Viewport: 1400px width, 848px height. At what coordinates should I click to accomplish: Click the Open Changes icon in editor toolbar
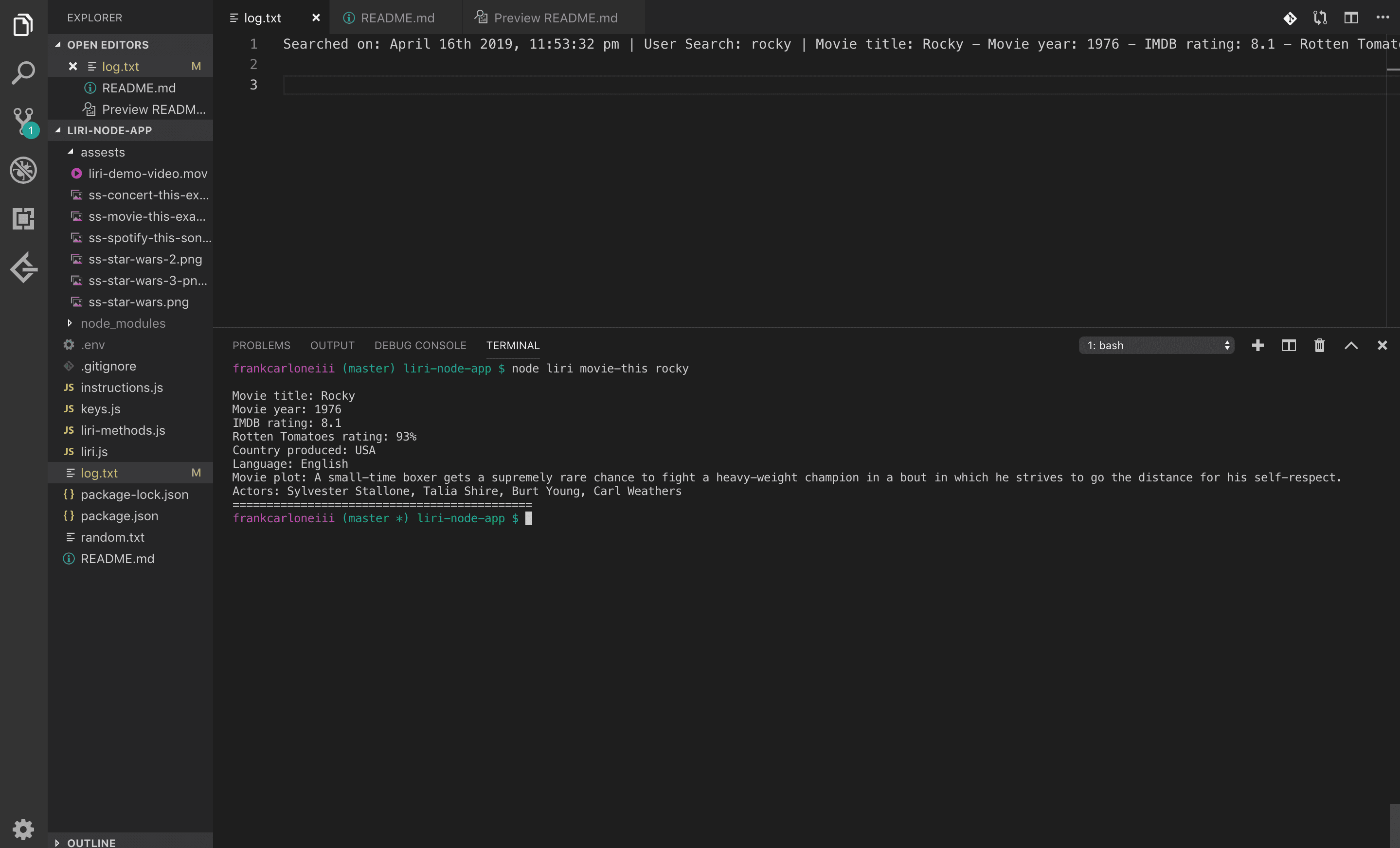(x=1320, y=18)
